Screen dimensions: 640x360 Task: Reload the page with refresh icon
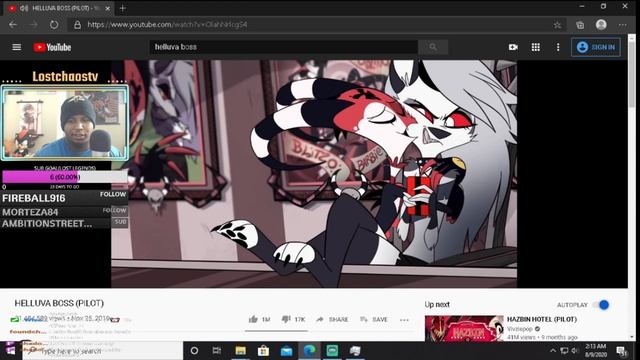[54, 25]
